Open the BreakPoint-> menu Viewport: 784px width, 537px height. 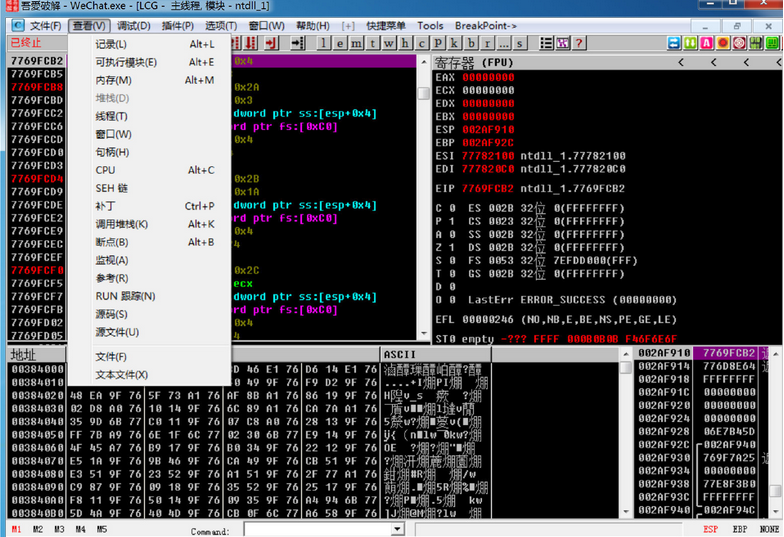pyautogui.click(x=486, y=26)
